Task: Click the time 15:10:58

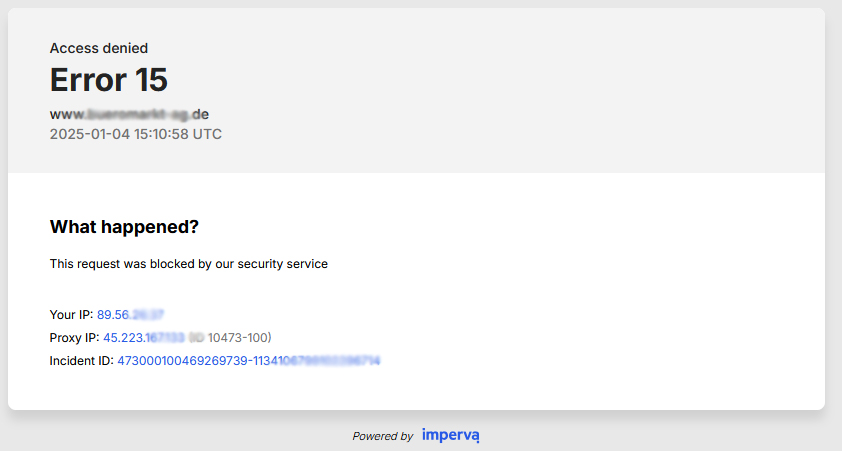Action: point(156,133)
